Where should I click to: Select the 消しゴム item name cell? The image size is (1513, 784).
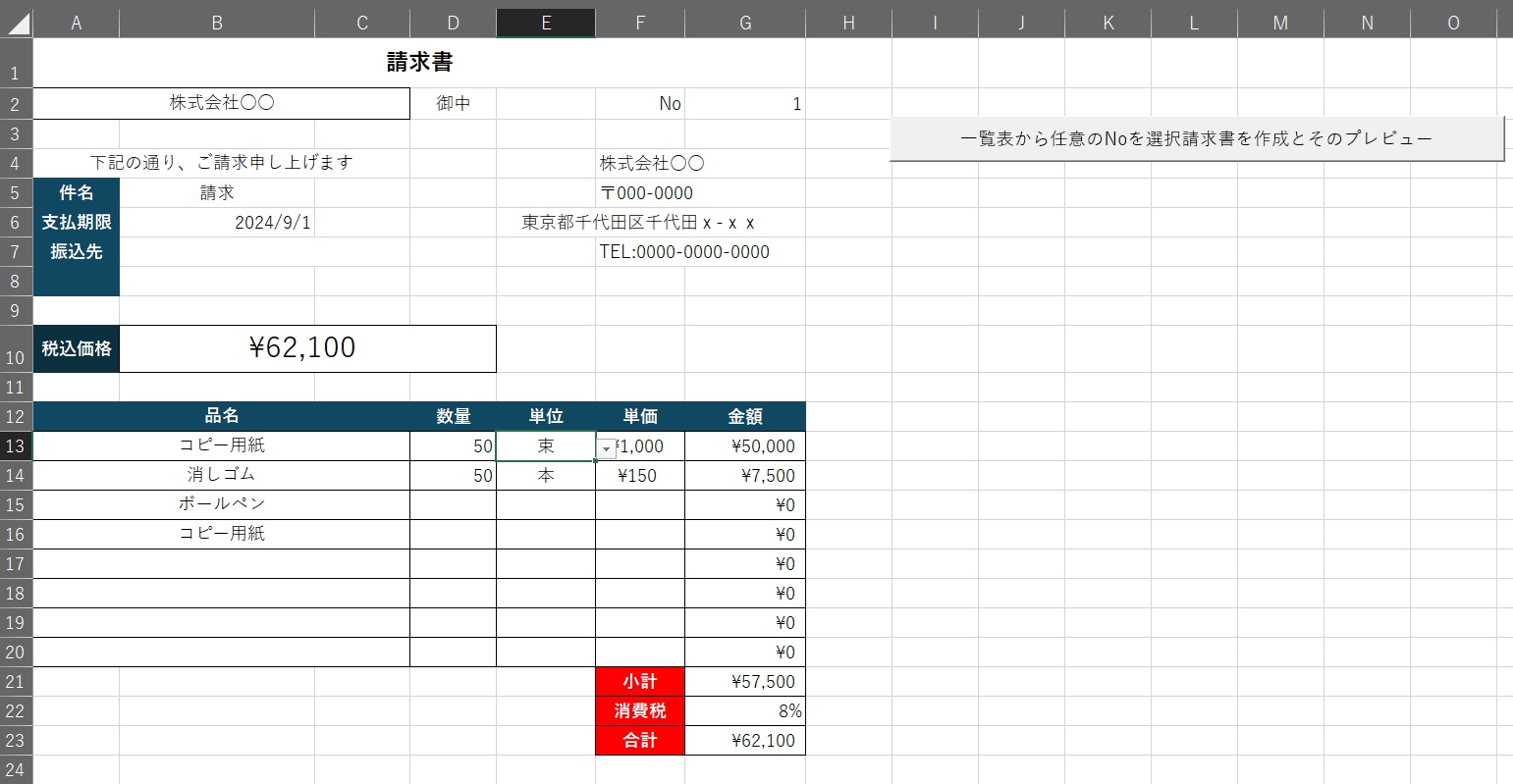[x=222, y=475]
